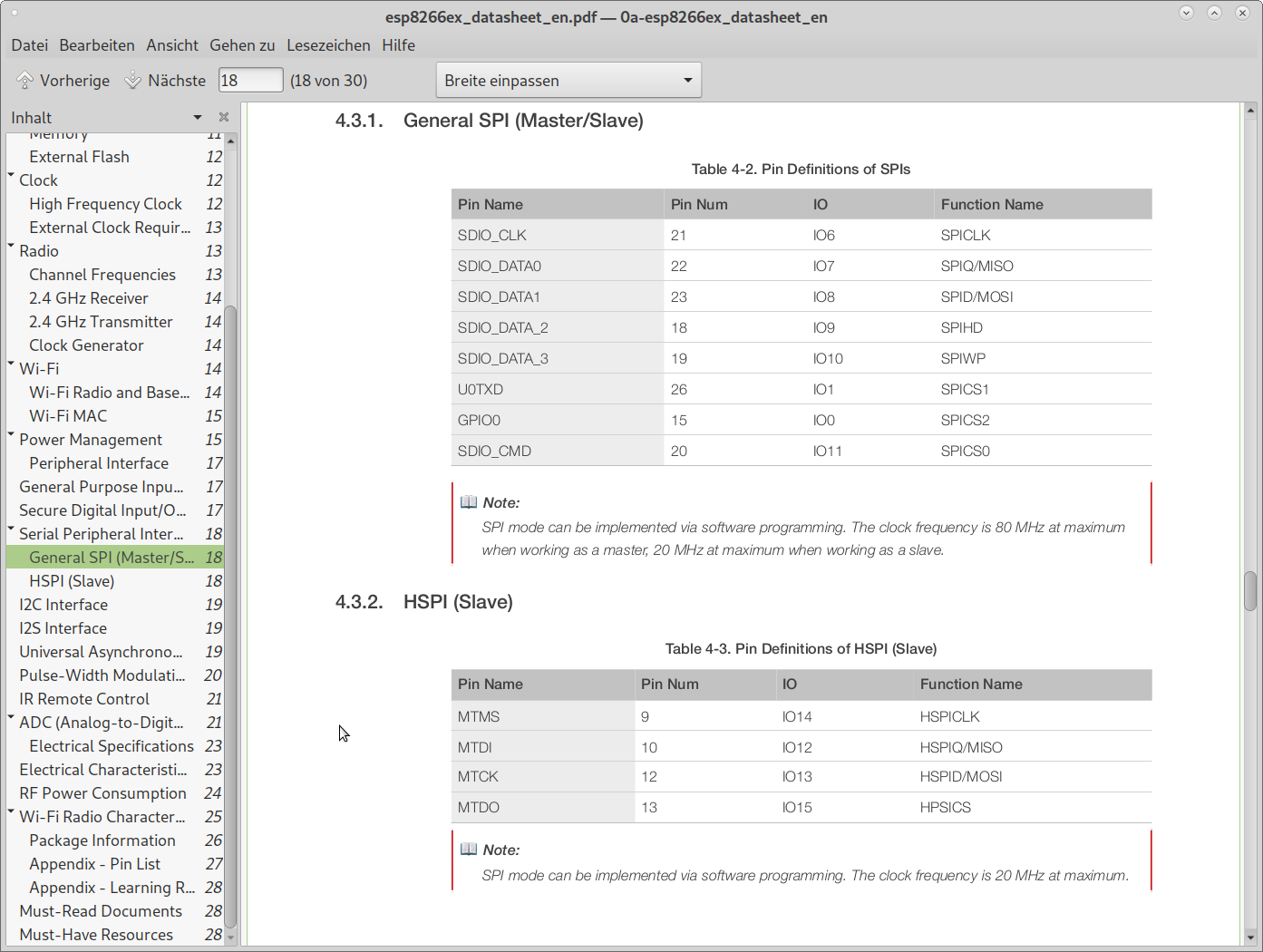The width and height of the screenshot is (1263, 952).
Task: Click document scrollbar up arrow
Action: [x=1250, y=111]
